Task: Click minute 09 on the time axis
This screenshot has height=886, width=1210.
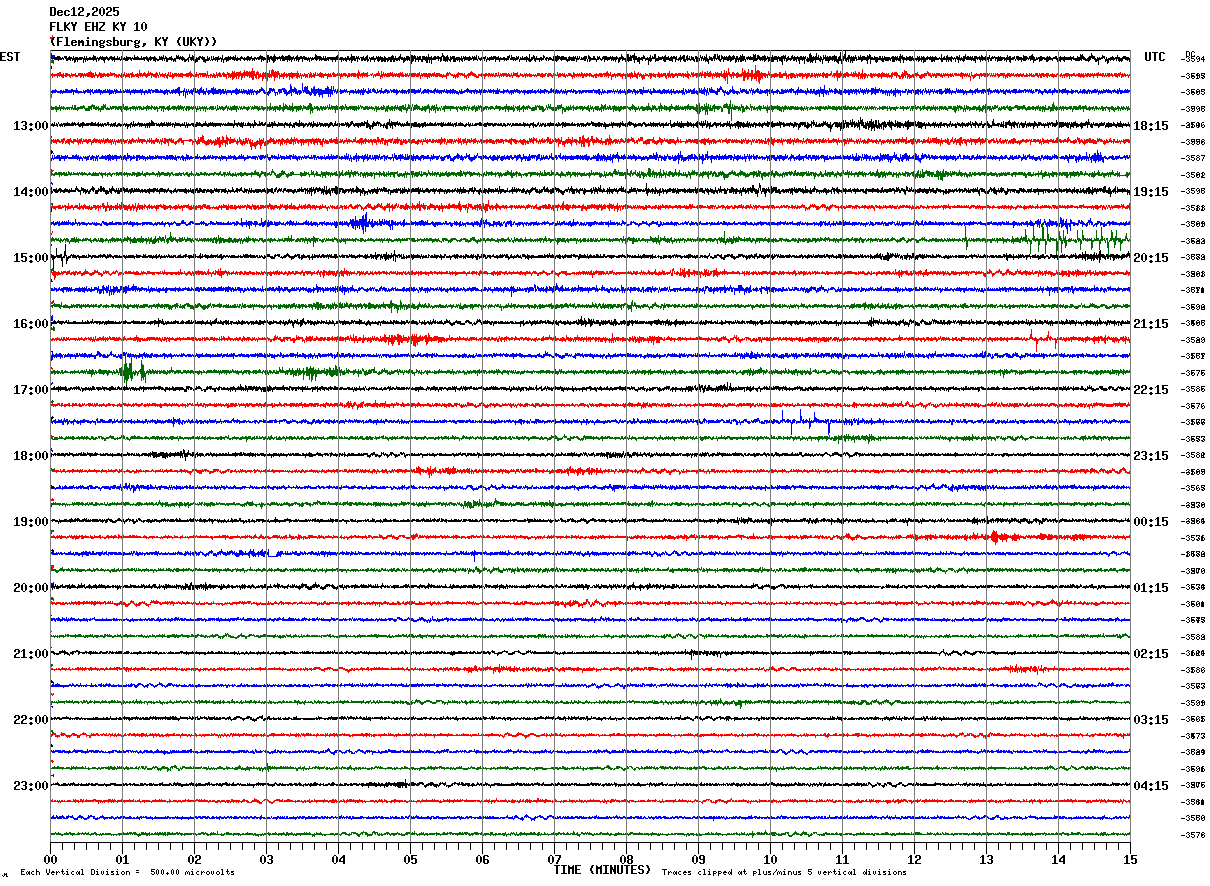Action: click(x=698, y=860)
